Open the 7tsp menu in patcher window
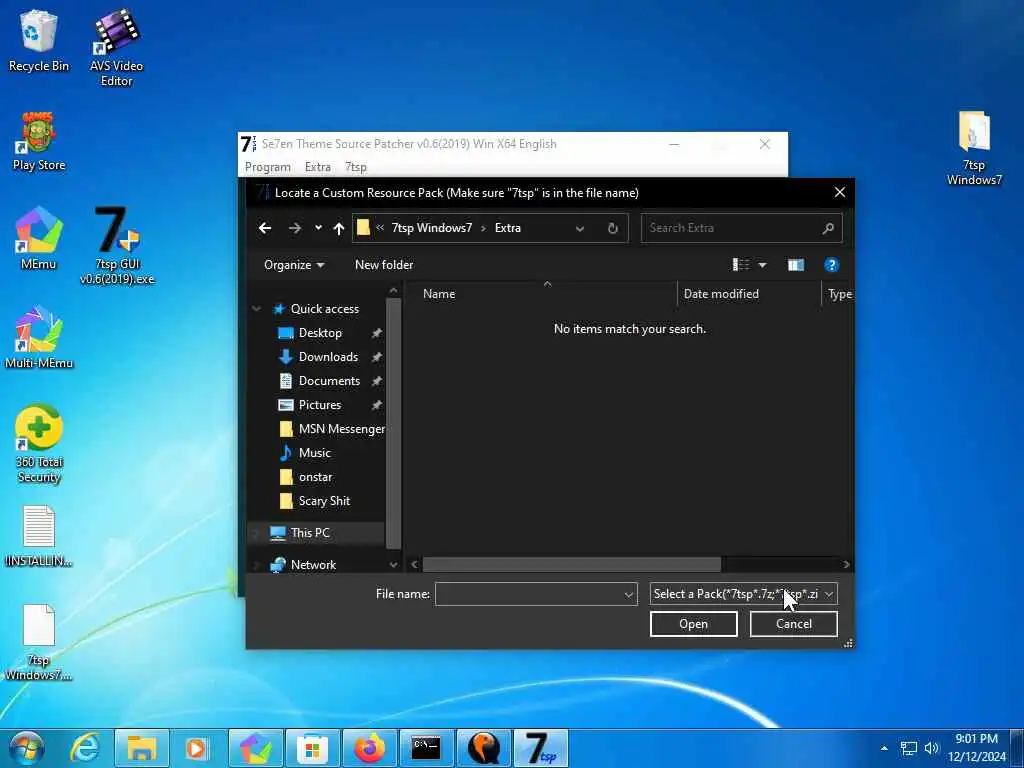 click(x=356, y=167)
